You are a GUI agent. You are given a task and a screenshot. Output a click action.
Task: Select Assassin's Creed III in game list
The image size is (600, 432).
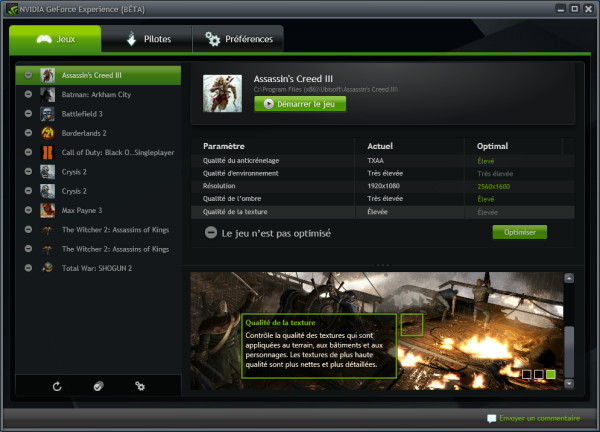[98, 75]
